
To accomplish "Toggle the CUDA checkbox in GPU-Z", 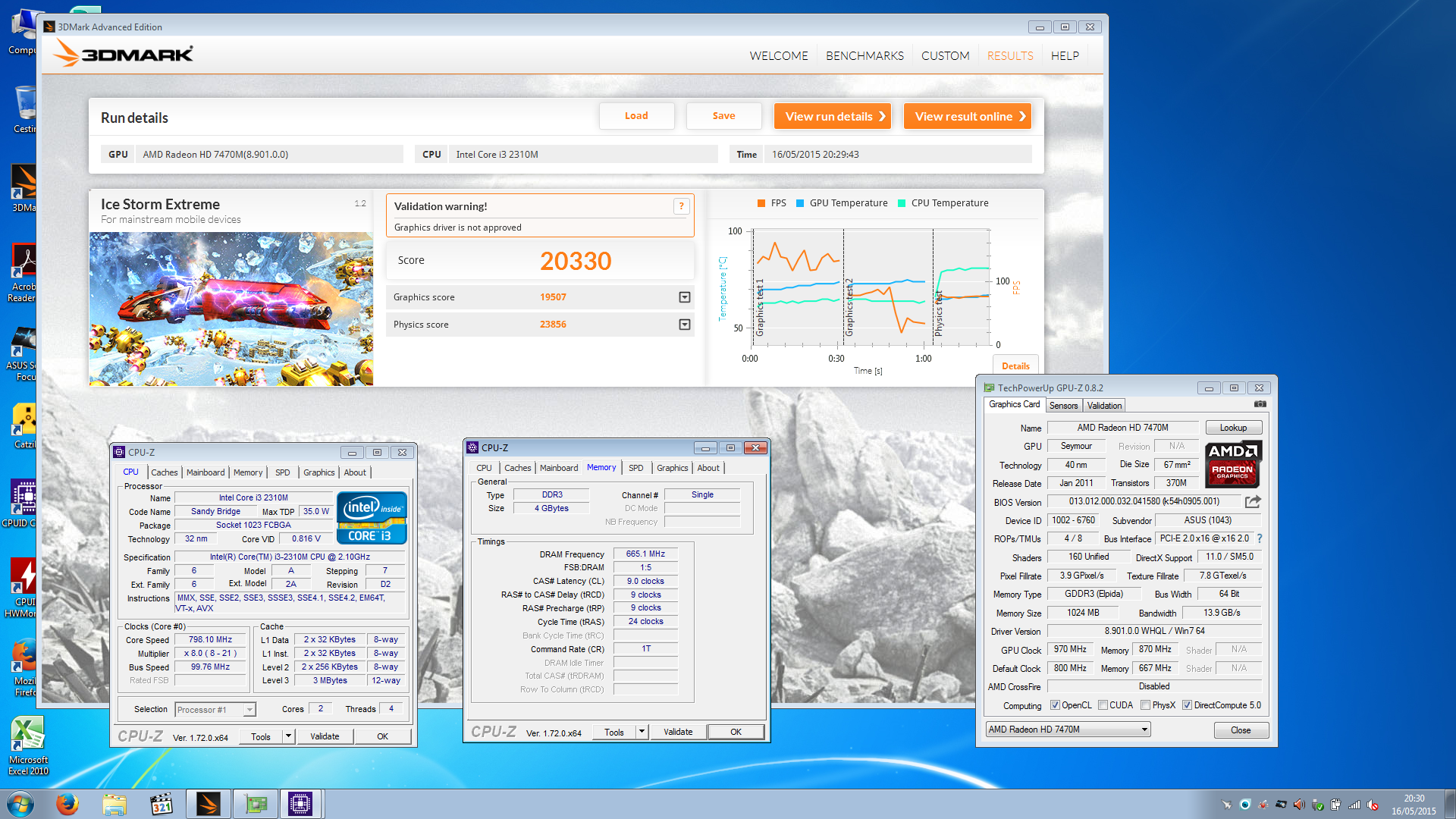I will pos(1103,705).
